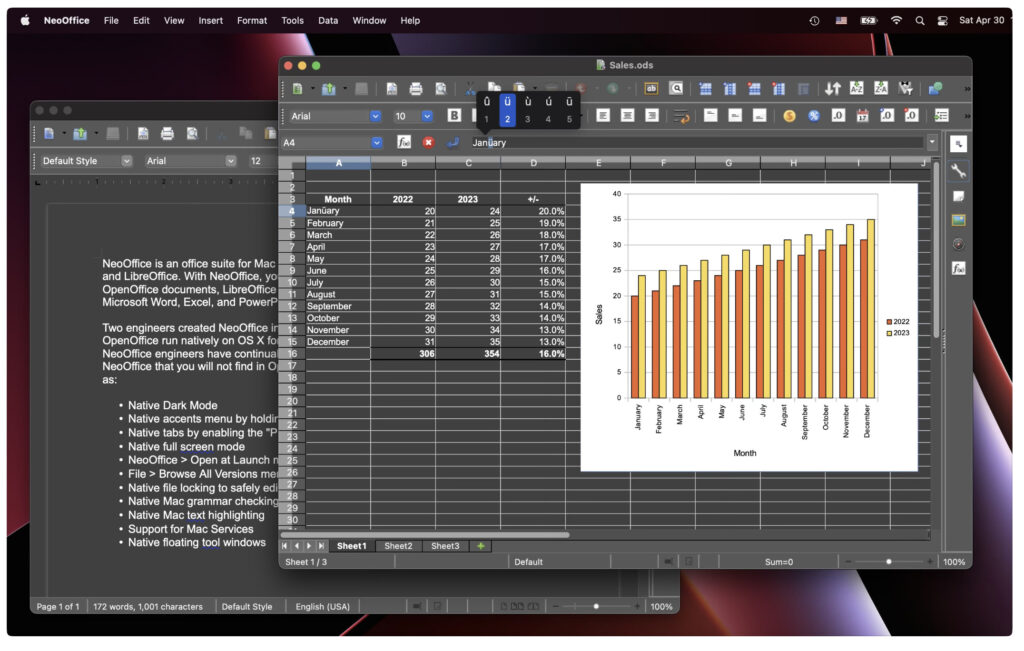This screenshot has height=651, width=1024.
Task: Adjust the spreadsheet zoom slider
Action: 889,562
